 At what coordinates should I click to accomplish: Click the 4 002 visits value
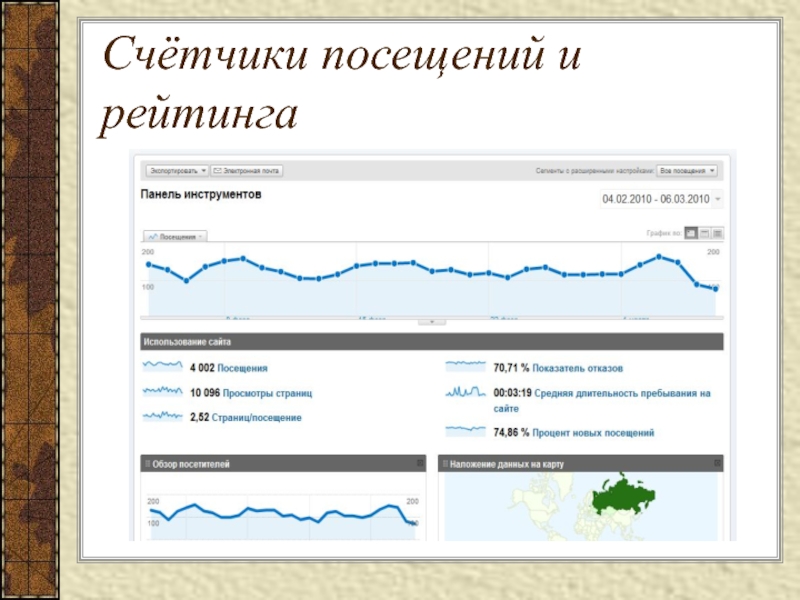coord(202,368)
